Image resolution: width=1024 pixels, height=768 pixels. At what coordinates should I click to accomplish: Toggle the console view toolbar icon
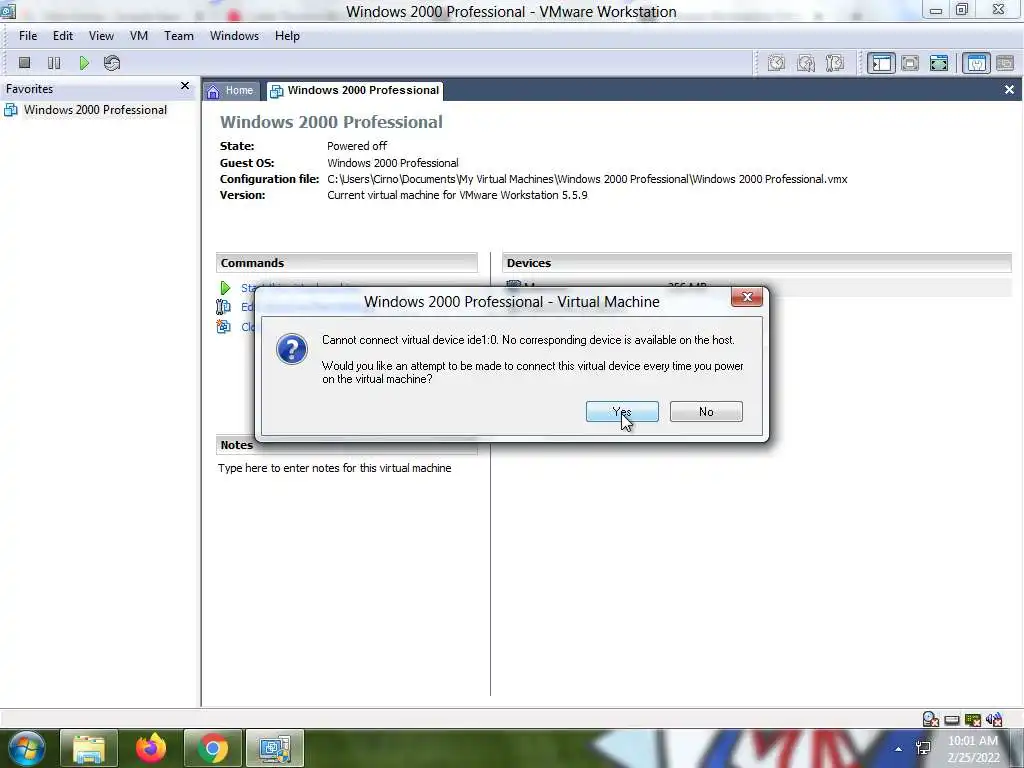1005,63
